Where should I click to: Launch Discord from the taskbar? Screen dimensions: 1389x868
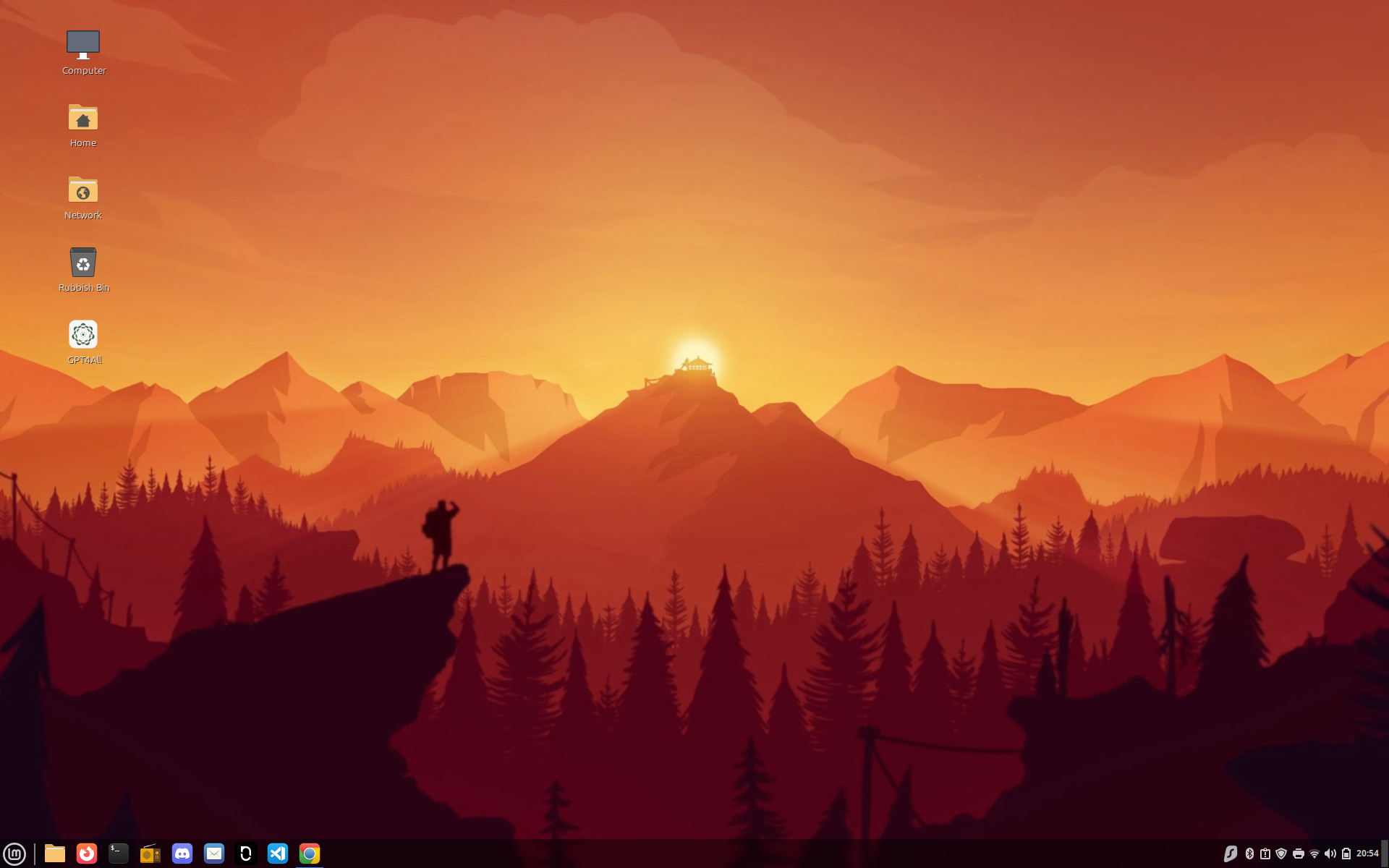[182, 853]
